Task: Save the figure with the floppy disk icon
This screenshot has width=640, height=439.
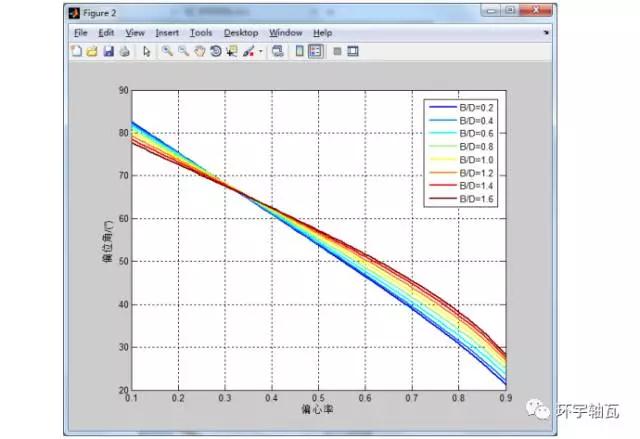Action: pos(108,51)
